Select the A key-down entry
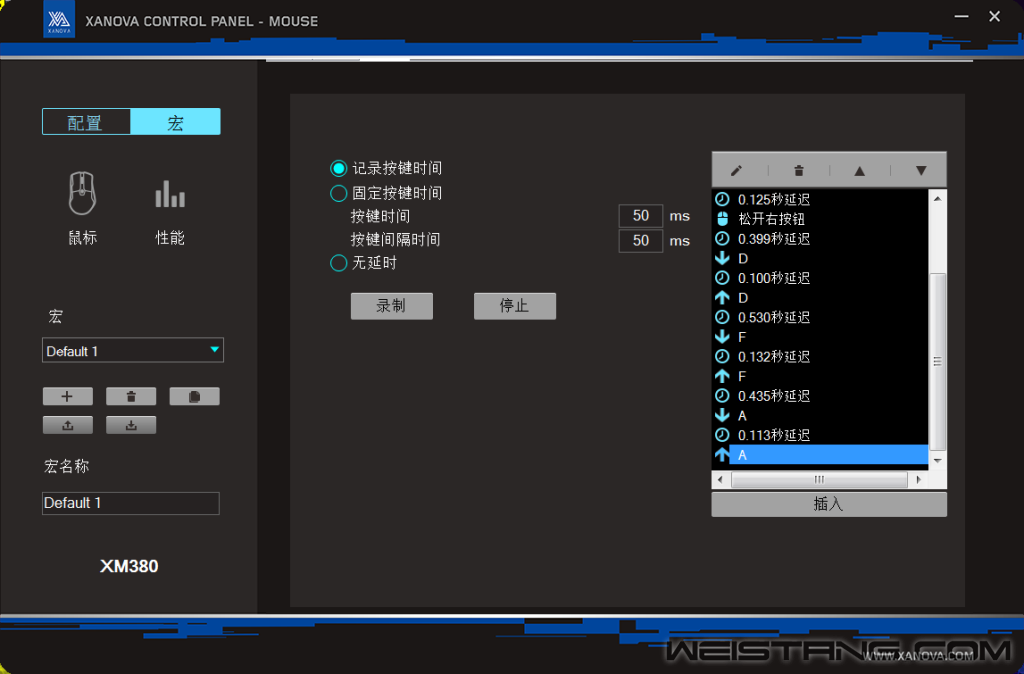Screen dimensions: 1024x674 [820, 415]
